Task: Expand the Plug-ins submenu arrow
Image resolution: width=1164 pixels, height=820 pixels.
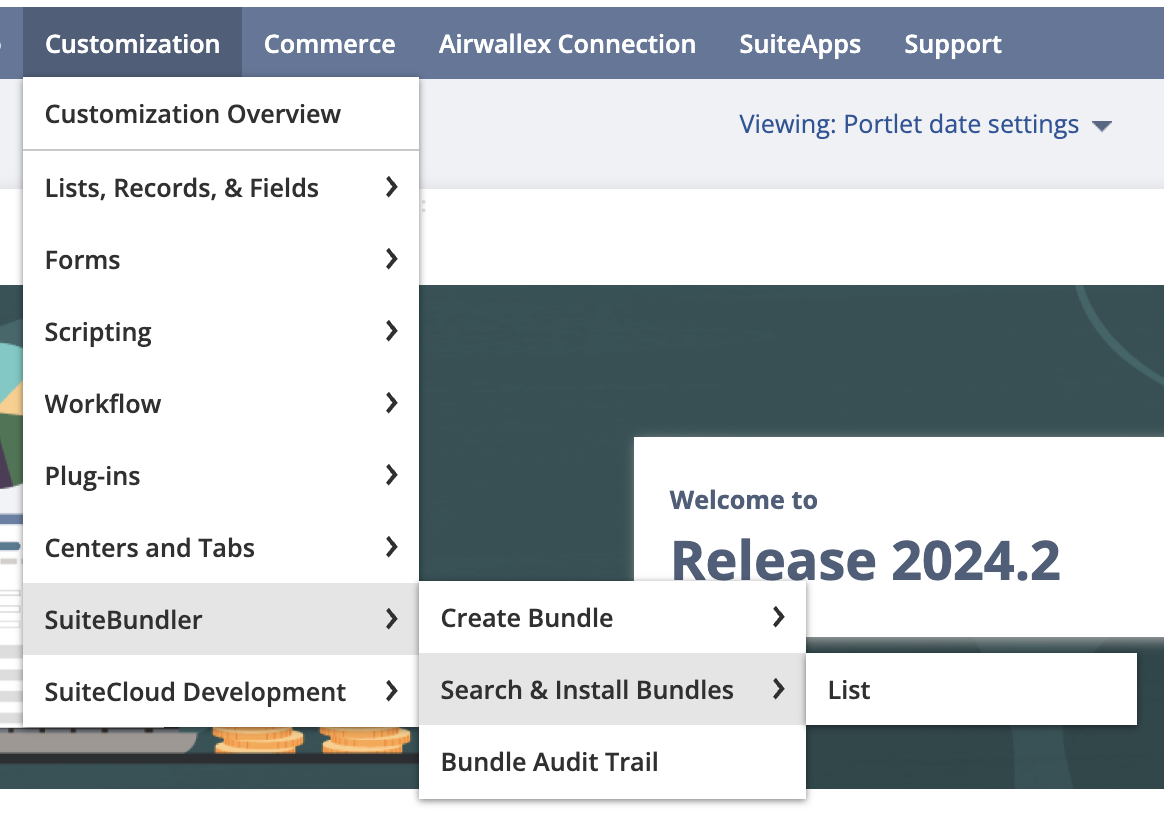Action: (x=391, y=475)
